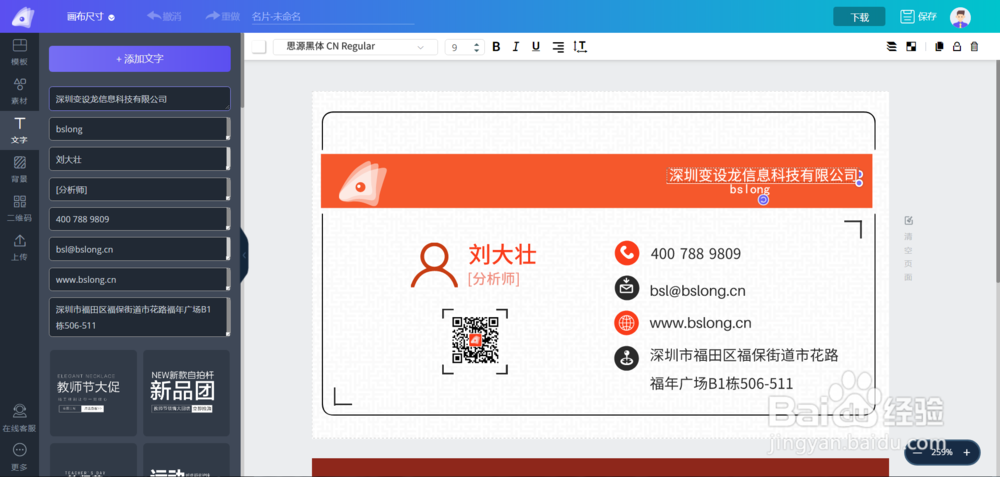Screen dimensions: 1000x477
Task: Choose the 教师节大促 text style thumbnail
Action: coord(93,393)
